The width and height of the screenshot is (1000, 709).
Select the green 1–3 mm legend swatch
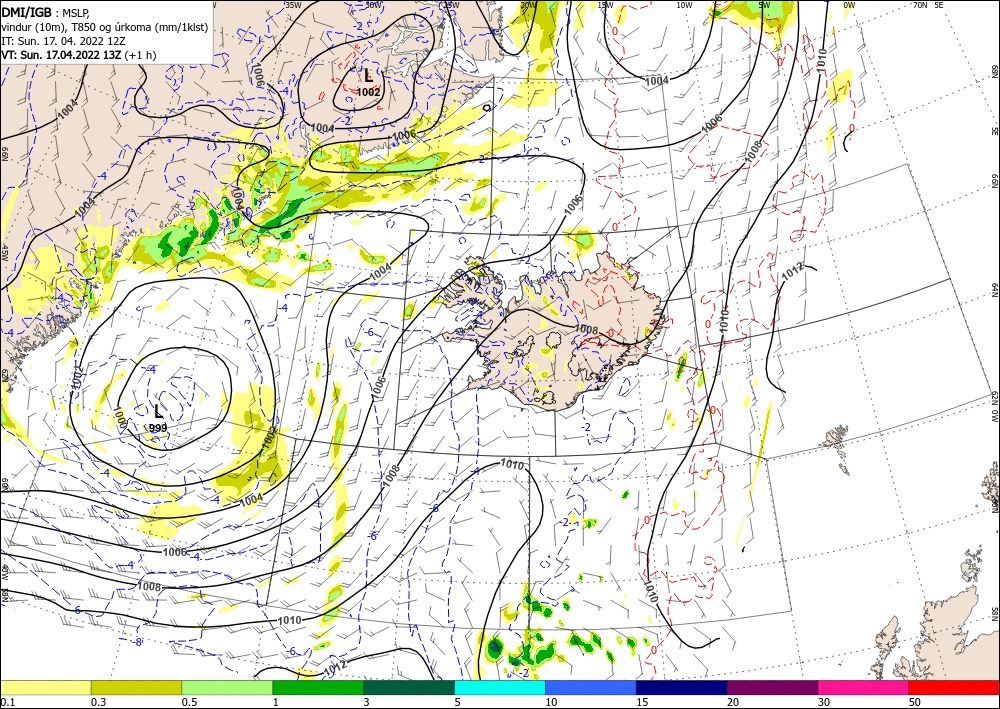coord(318,687)
